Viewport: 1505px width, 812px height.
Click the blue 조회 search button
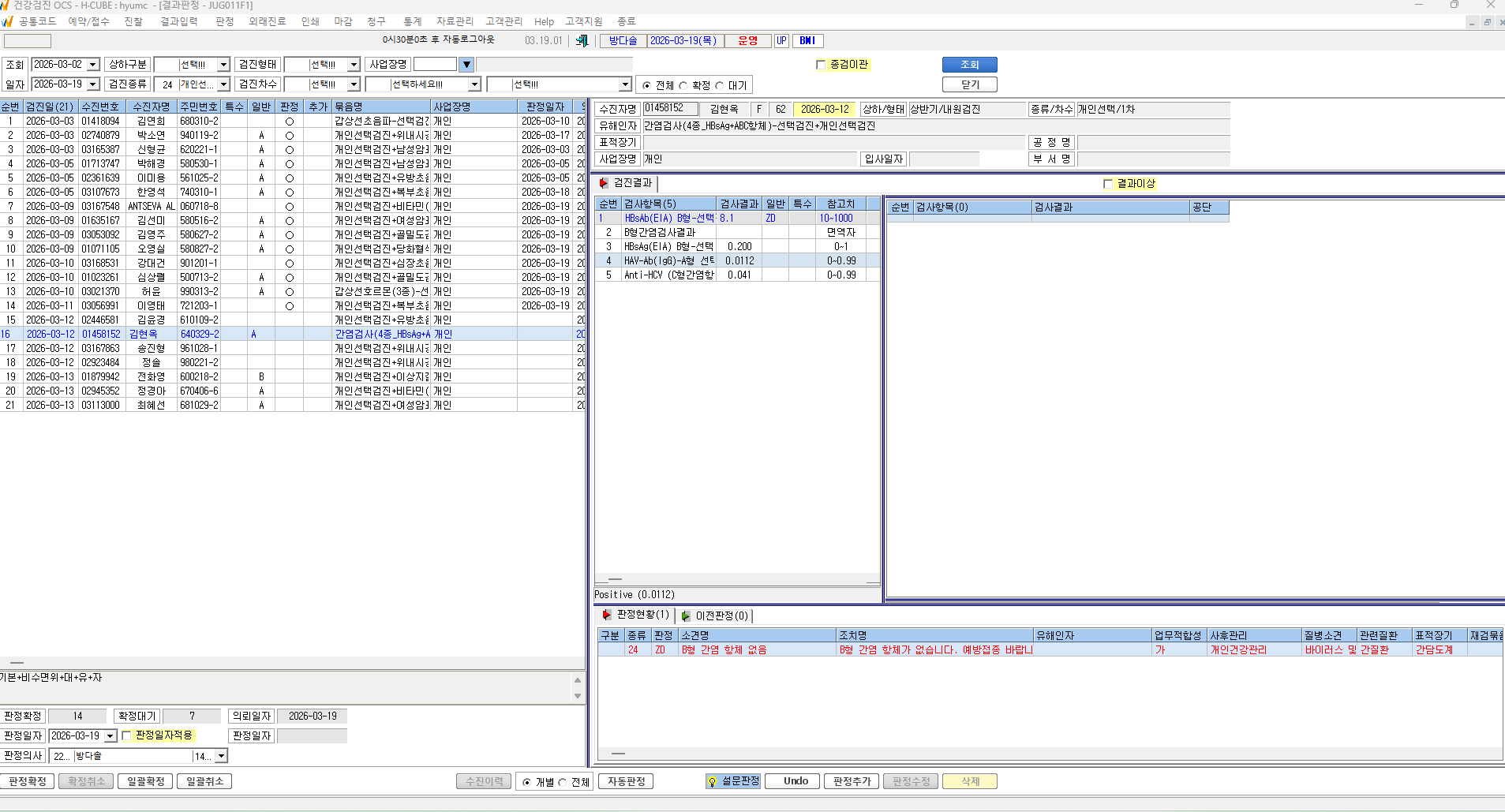coord(970,65)
